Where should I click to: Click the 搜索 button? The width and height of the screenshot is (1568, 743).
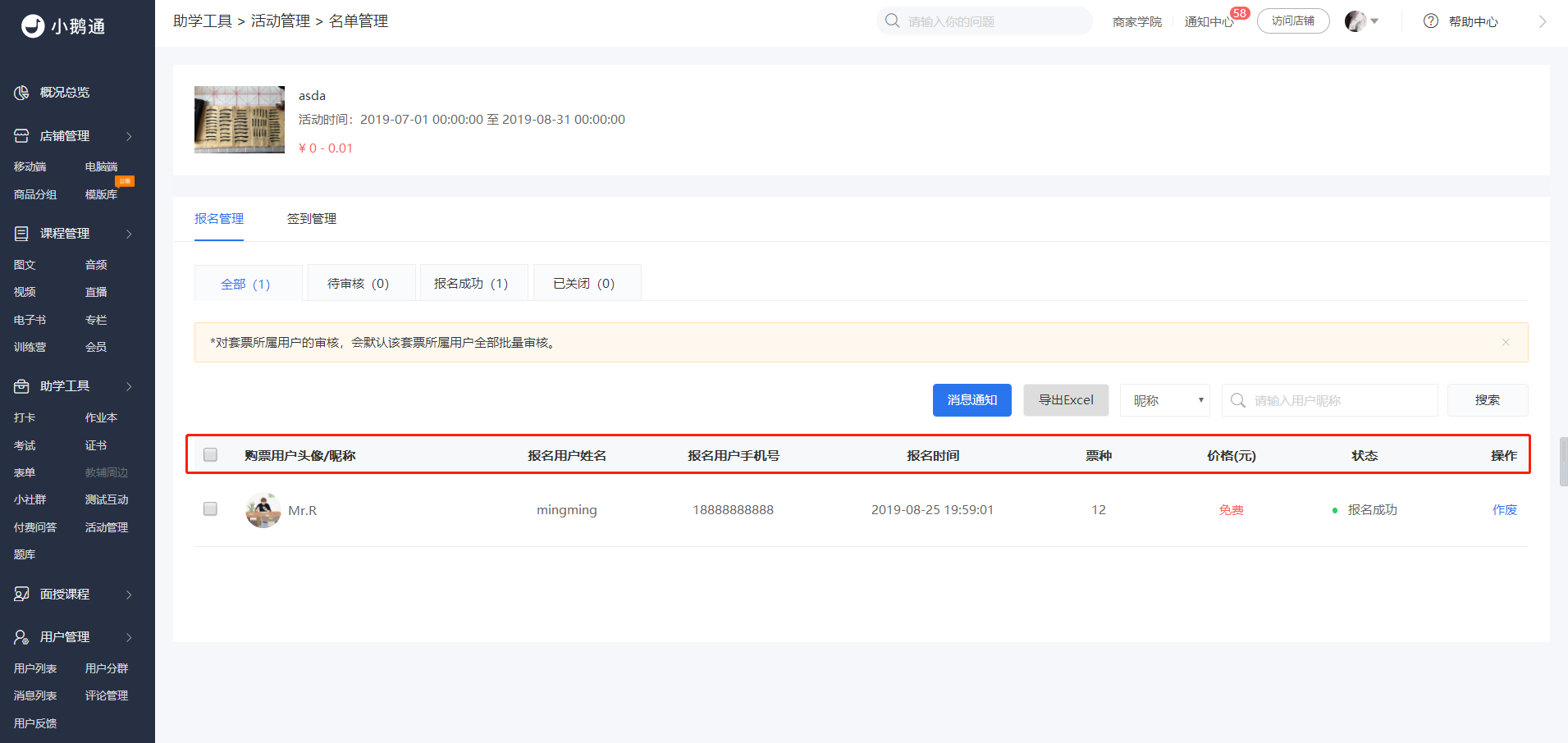[x=1488, y=400]
